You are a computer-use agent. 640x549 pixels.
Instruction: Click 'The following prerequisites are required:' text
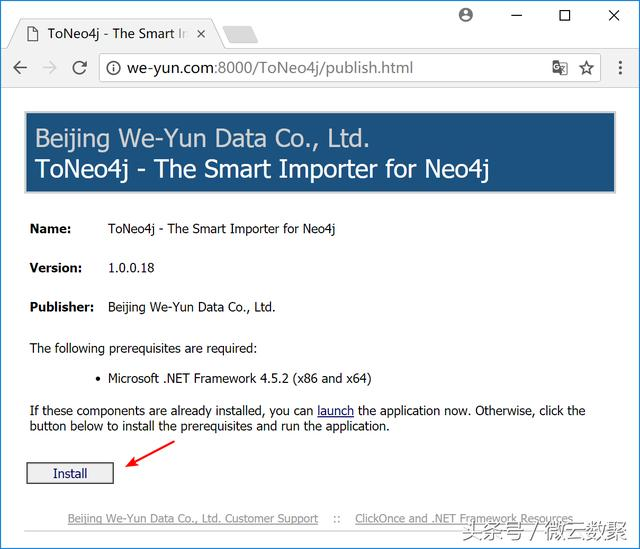(143, 348)
